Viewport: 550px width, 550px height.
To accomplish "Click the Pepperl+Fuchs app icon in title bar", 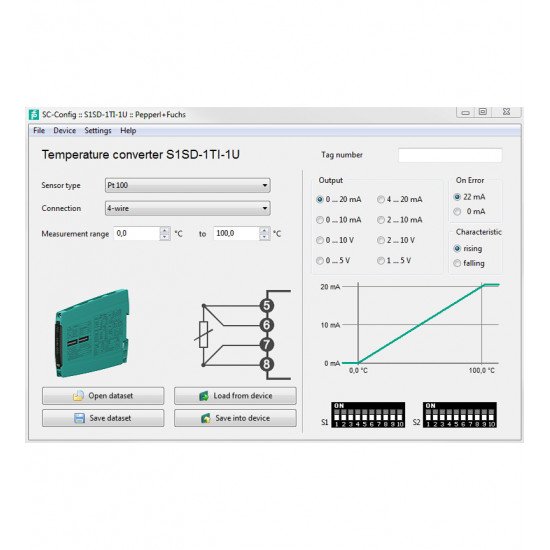I will [34, 115].
